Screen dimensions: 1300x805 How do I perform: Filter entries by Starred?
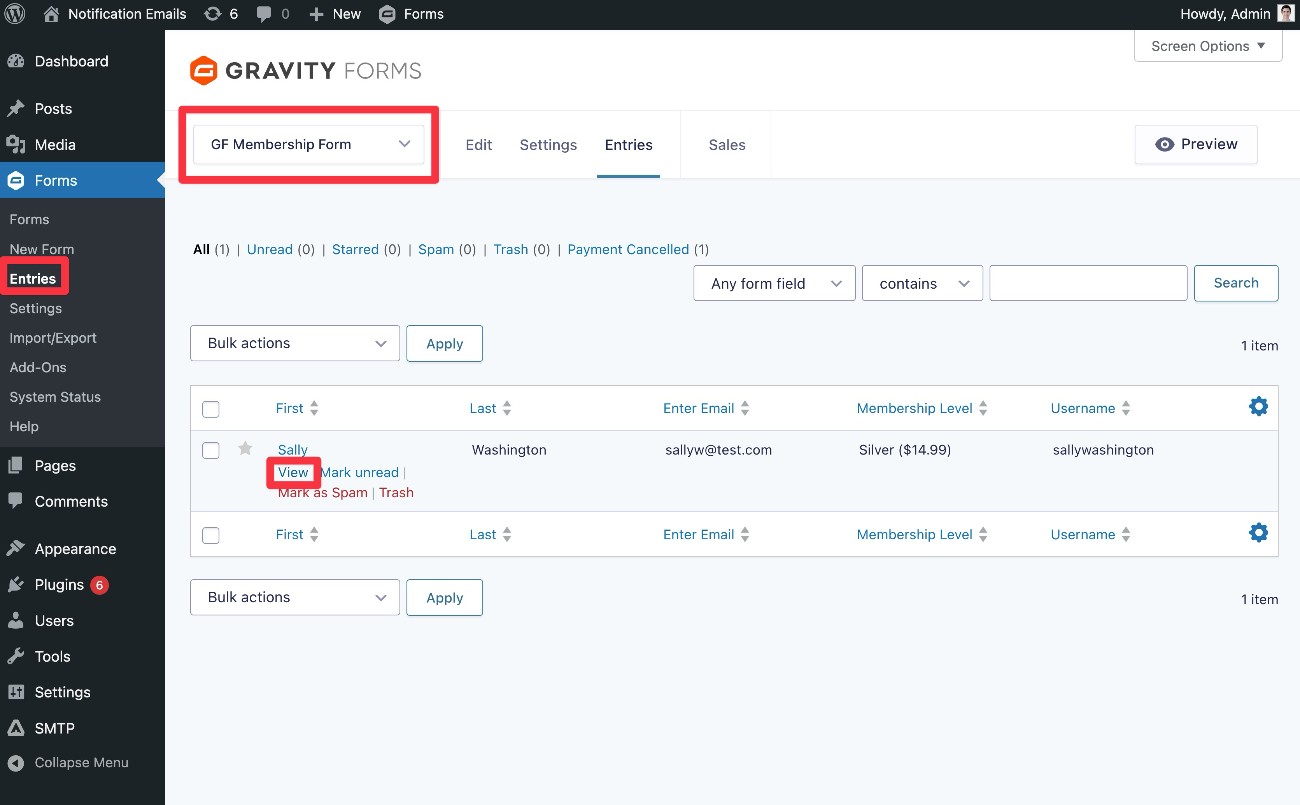click(x=355, y=249)
